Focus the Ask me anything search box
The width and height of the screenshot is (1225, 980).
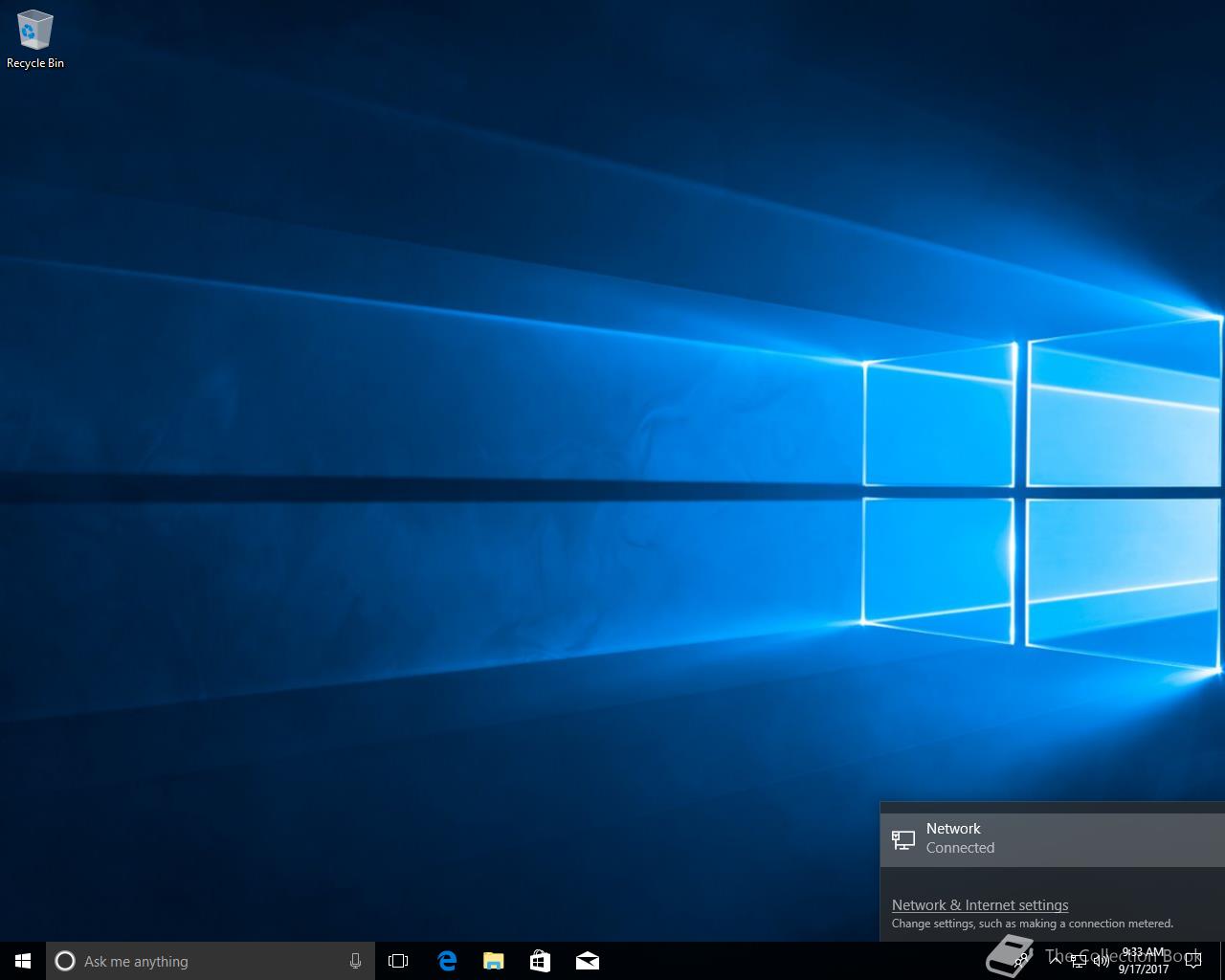click(x=210, y=961)
